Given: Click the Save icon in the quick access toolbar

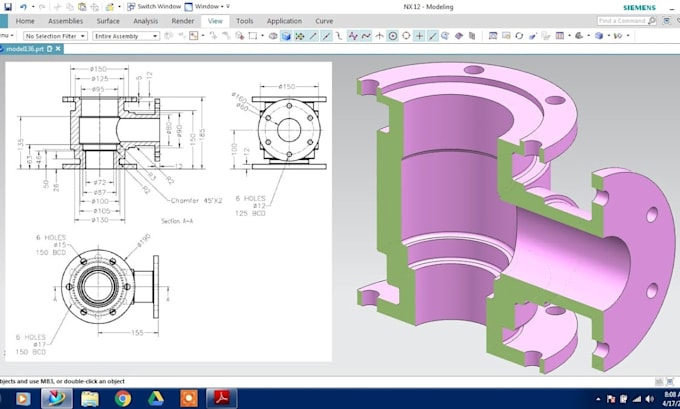Looking at the screenshot, I should [x=8, y=7].
